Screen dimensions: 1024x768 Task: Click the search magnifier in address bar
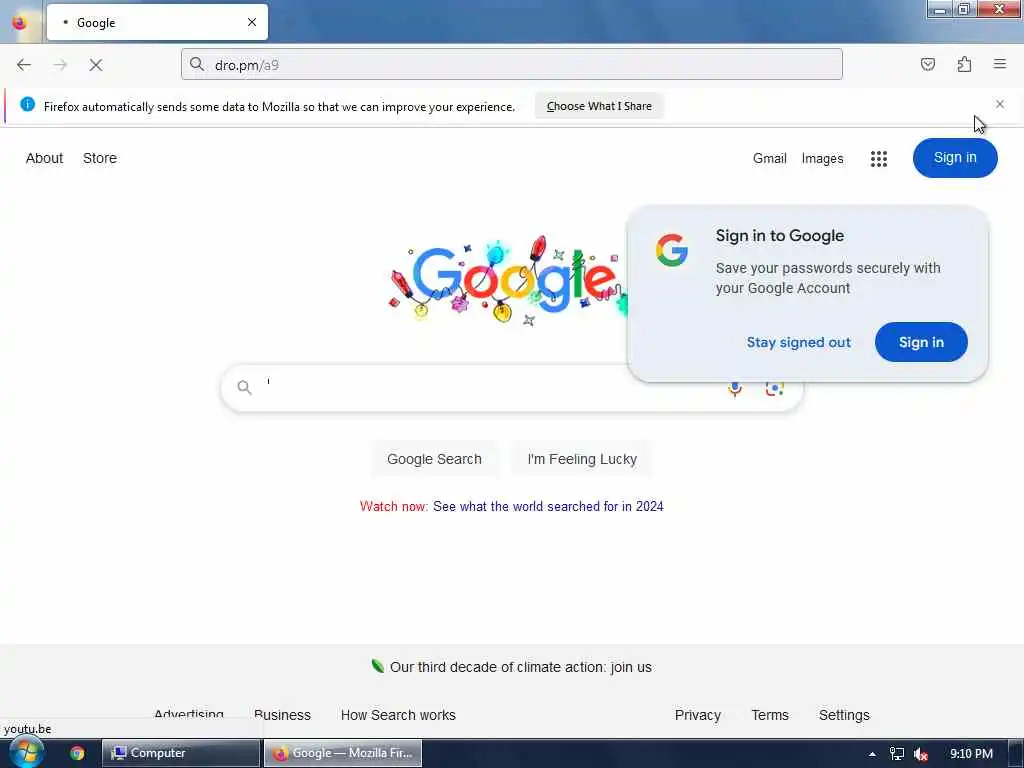pos(197,64)
